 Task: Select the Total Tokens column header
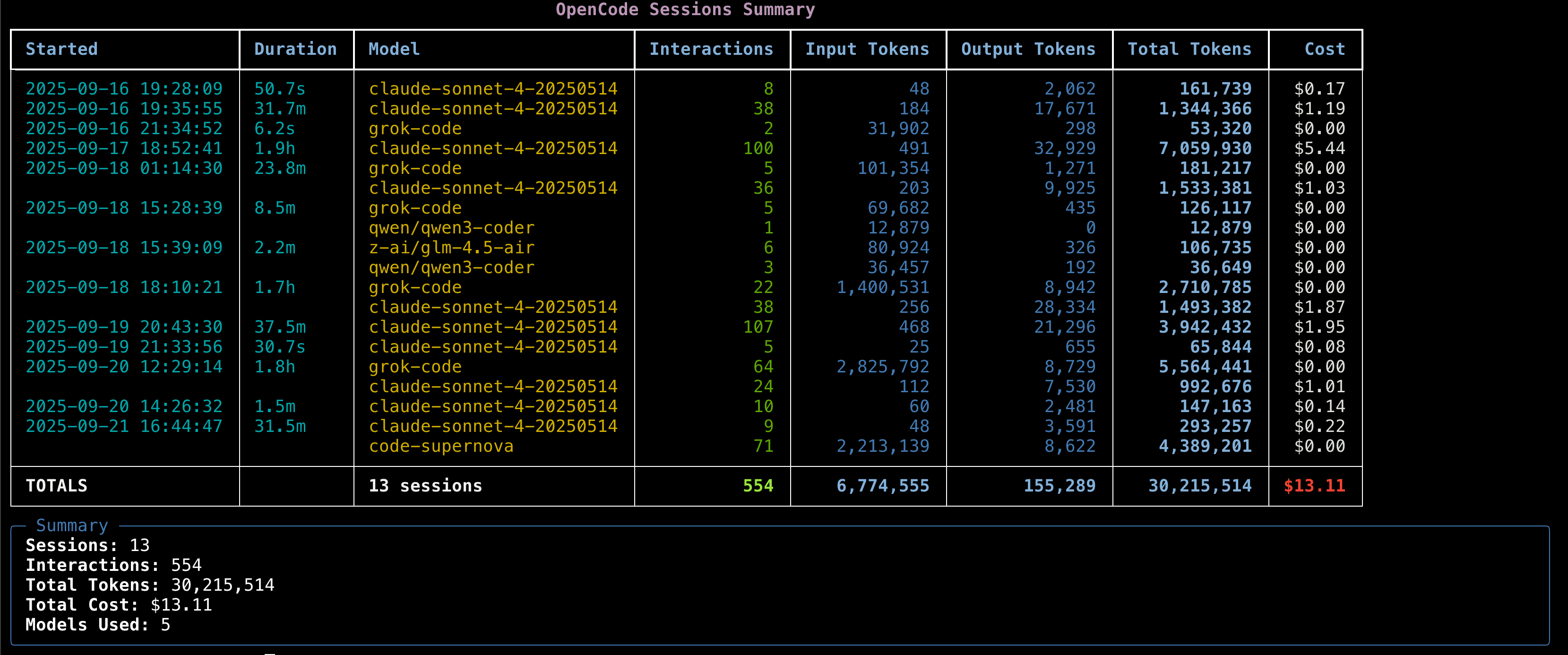[x=1189, y=49]
